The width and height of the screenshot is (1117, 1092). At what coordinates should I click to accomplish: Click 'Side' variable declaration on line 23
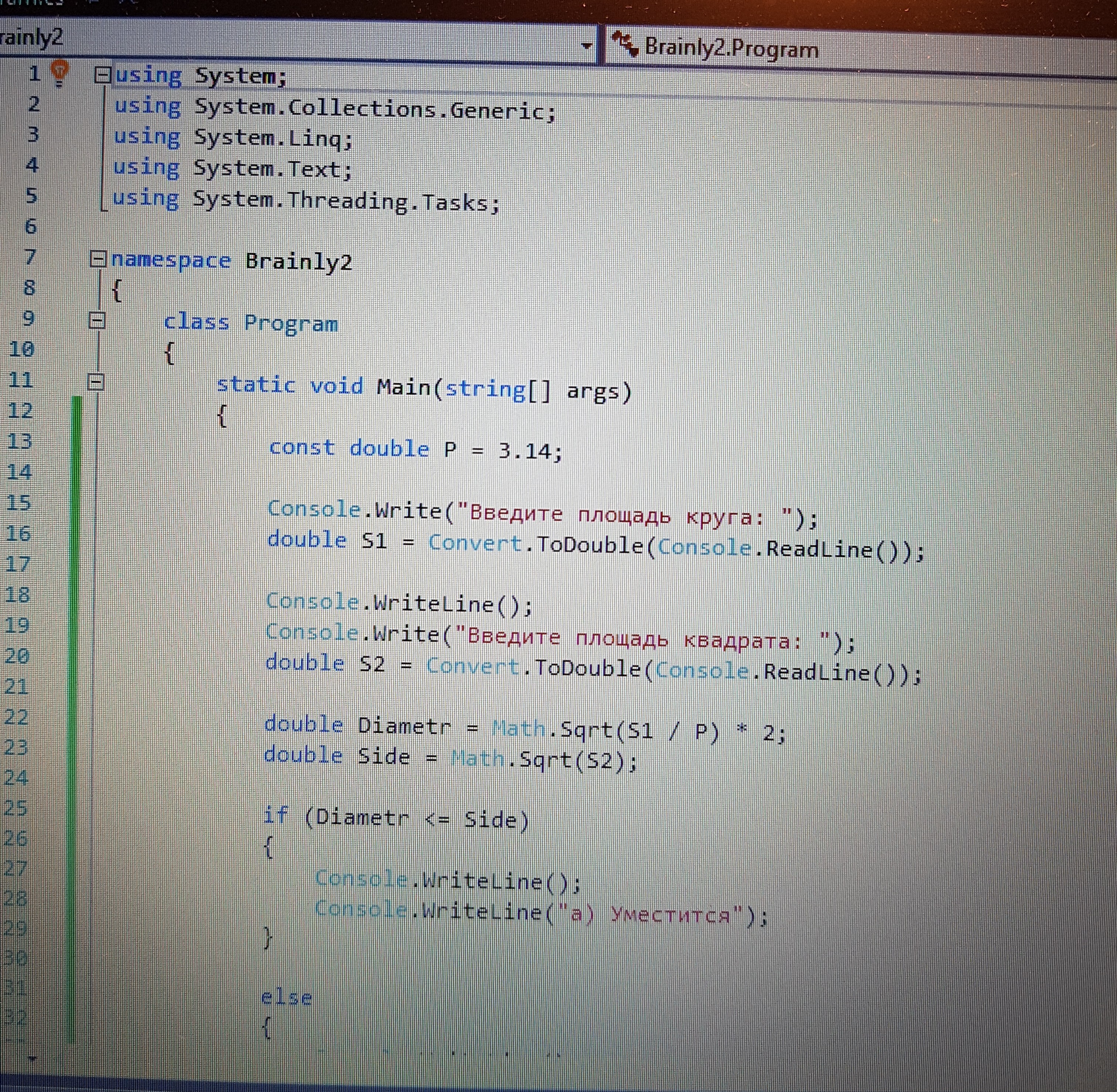pos(383,756)
